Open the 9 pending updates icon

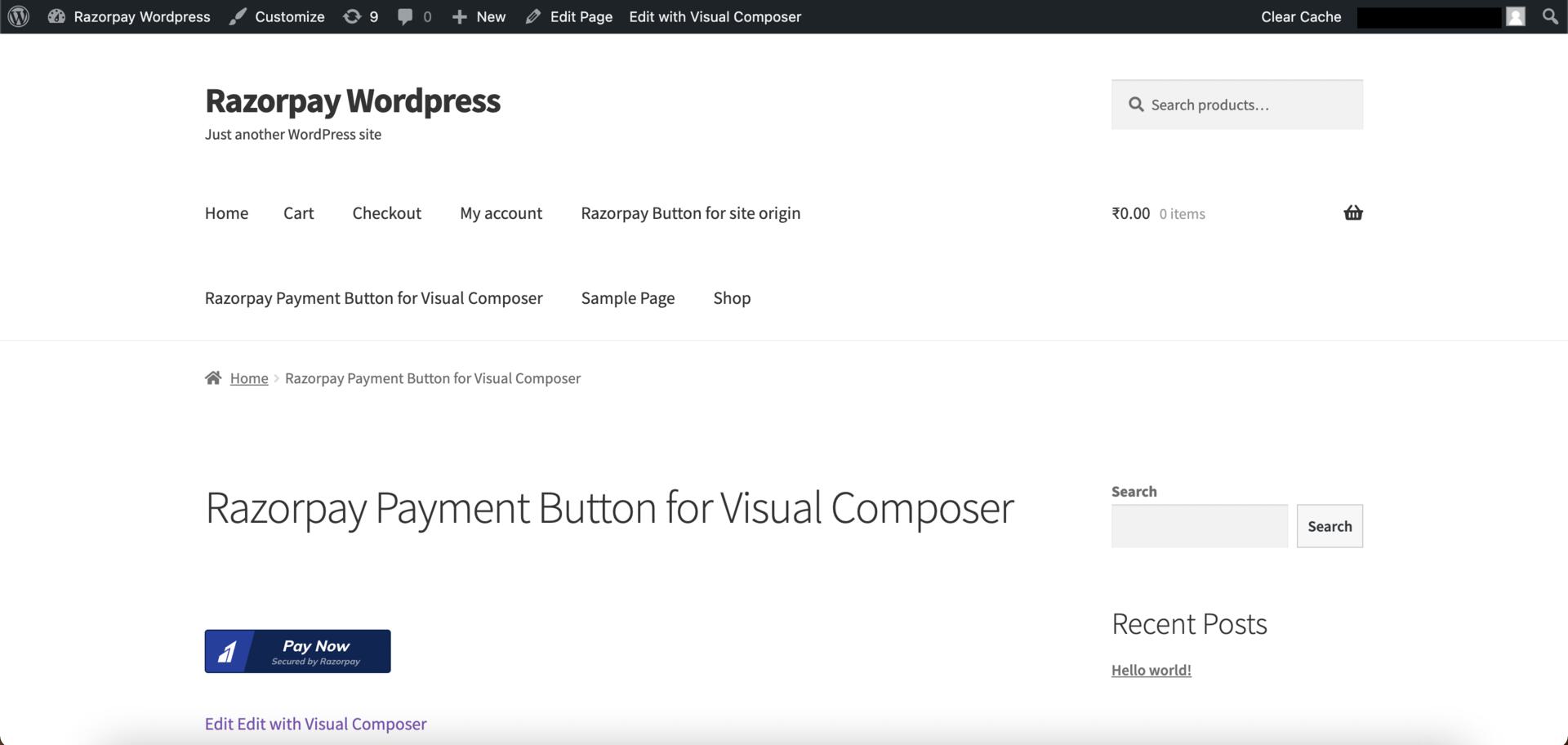pyautogui.click(x=360, y=16)
